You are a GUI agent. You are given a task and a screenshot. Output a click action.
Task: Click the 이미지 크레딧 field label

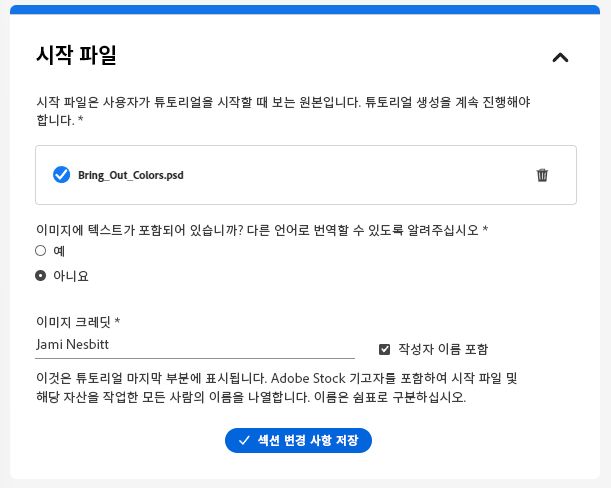click(x=77, y=322)
